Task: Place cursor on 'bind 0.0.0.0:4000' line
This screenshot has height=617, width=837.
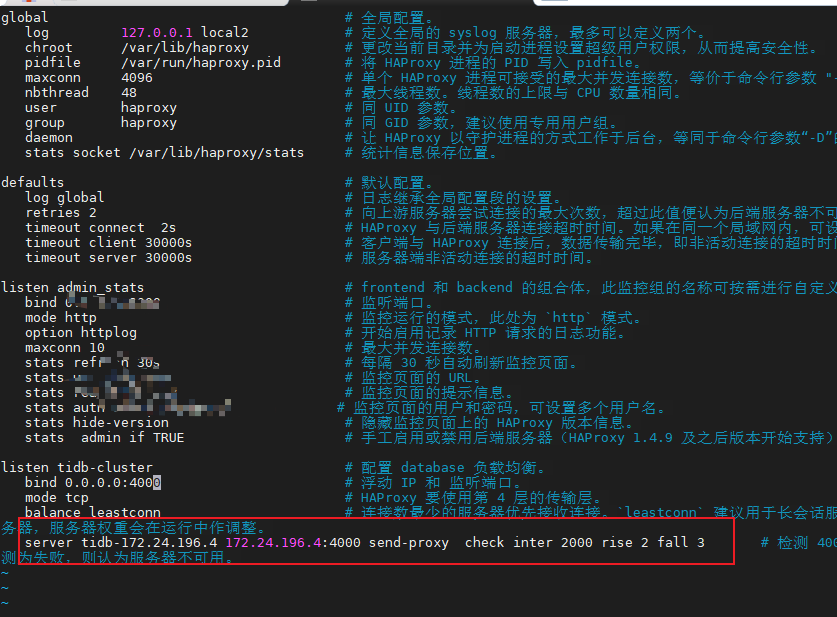Action: click(x=93, y=482)
